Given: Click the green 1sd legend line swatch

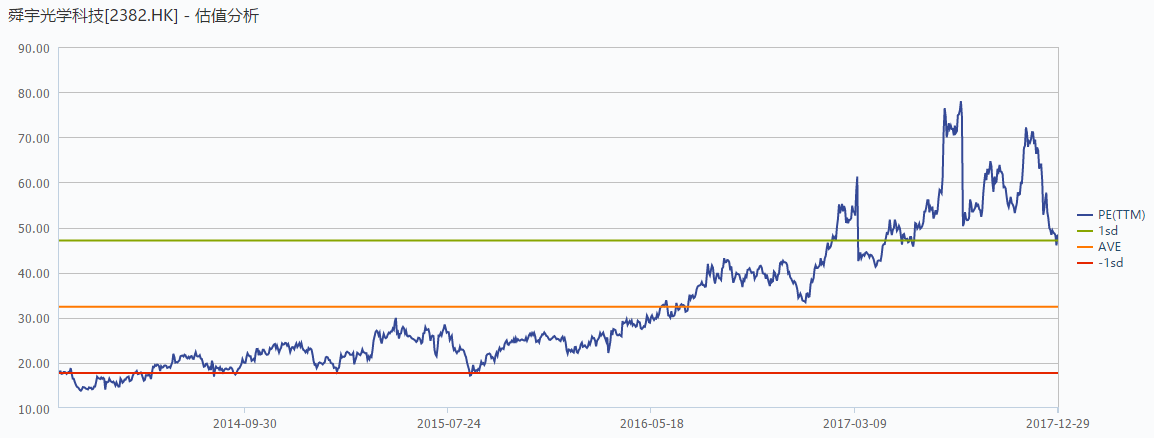Looking at the screenshot, I should [x=1085, y=231].
